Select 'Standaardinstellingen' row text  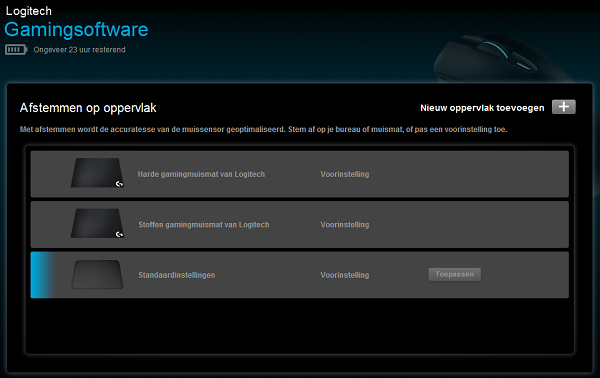(177, 275)
